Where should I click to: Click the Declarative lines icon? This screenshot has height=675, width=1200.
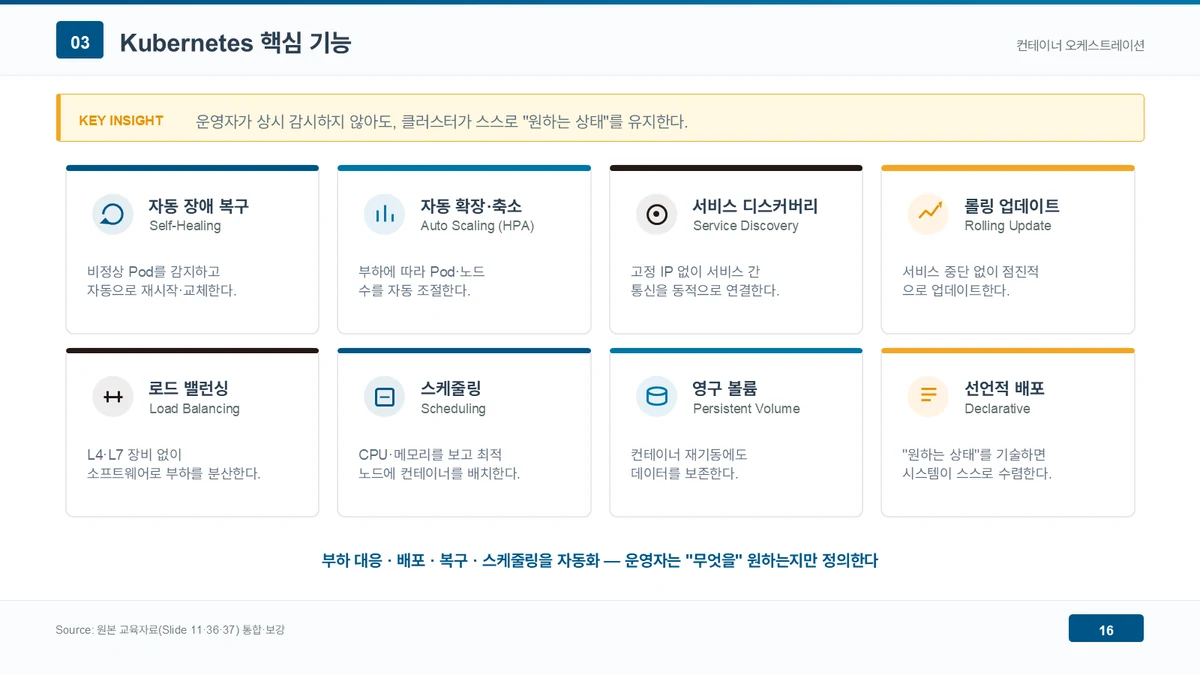click(928, 397)
